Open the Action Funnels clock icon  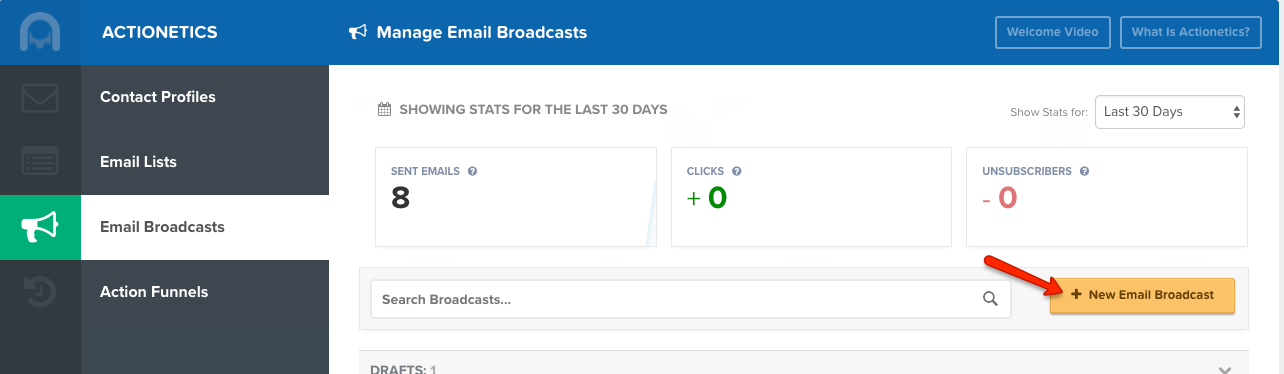40,292
